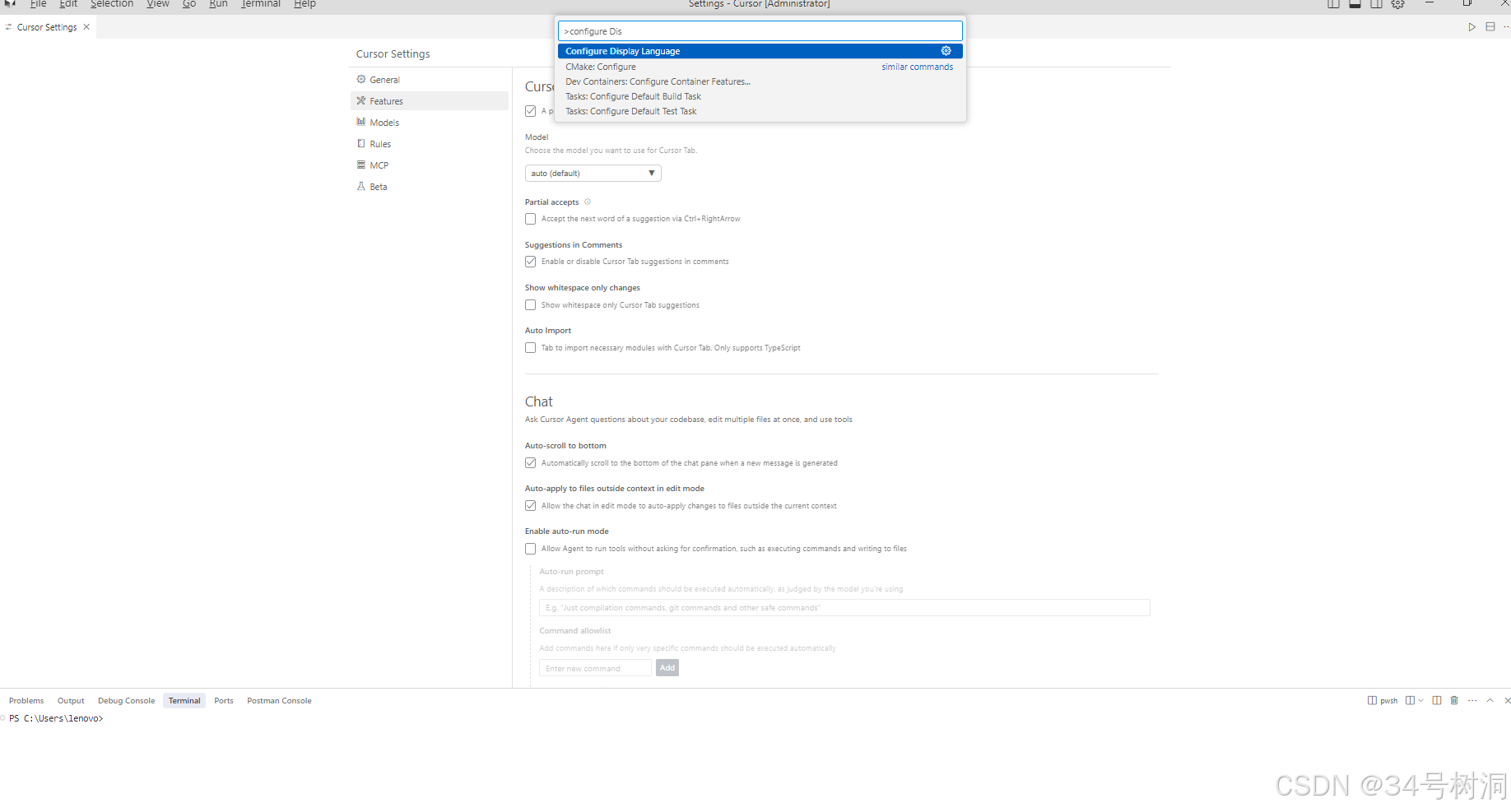Select the Features settings section
The width and height of the screenshot is (1511, 812).
click(x=430, y=101)
